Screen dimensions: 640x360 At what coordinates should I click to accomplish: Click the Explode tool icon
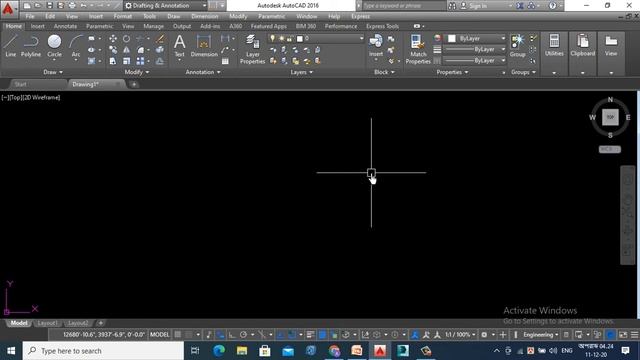(x=160, y=50)
